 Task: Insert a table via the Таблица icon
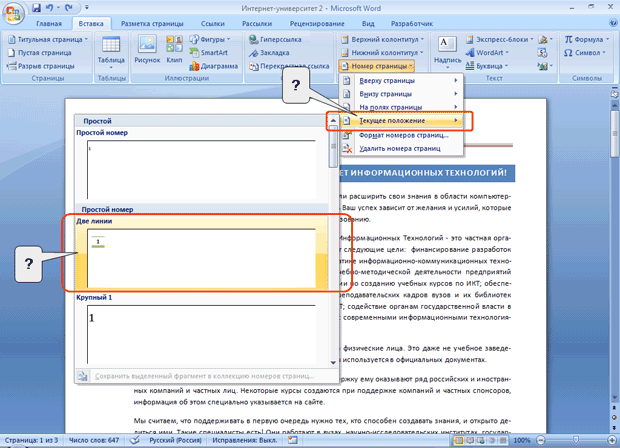tap(111, 53)
